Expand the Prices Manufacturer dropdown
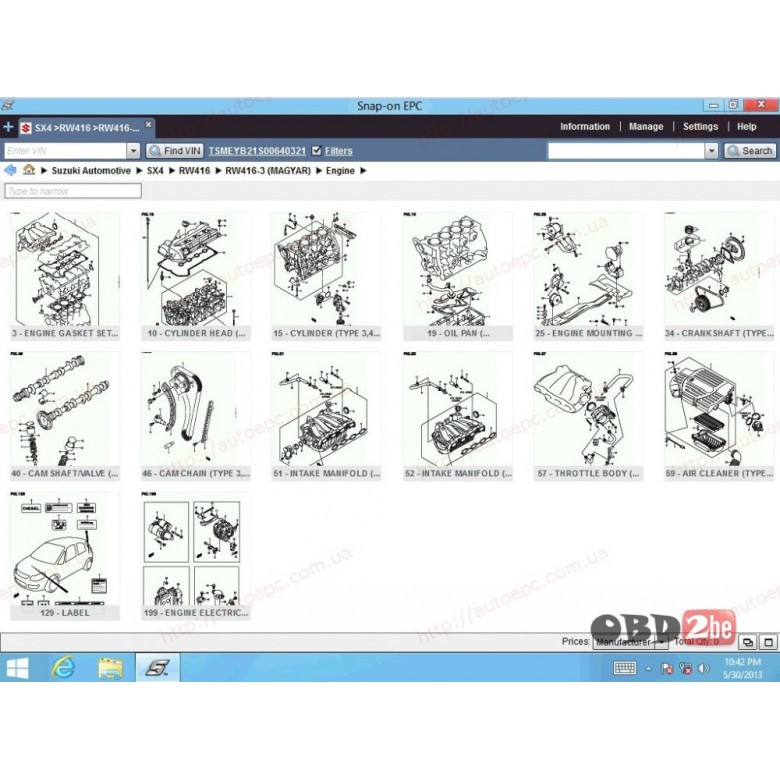The height and width of the screenshot is (780, 780). (x=630, y=642)
